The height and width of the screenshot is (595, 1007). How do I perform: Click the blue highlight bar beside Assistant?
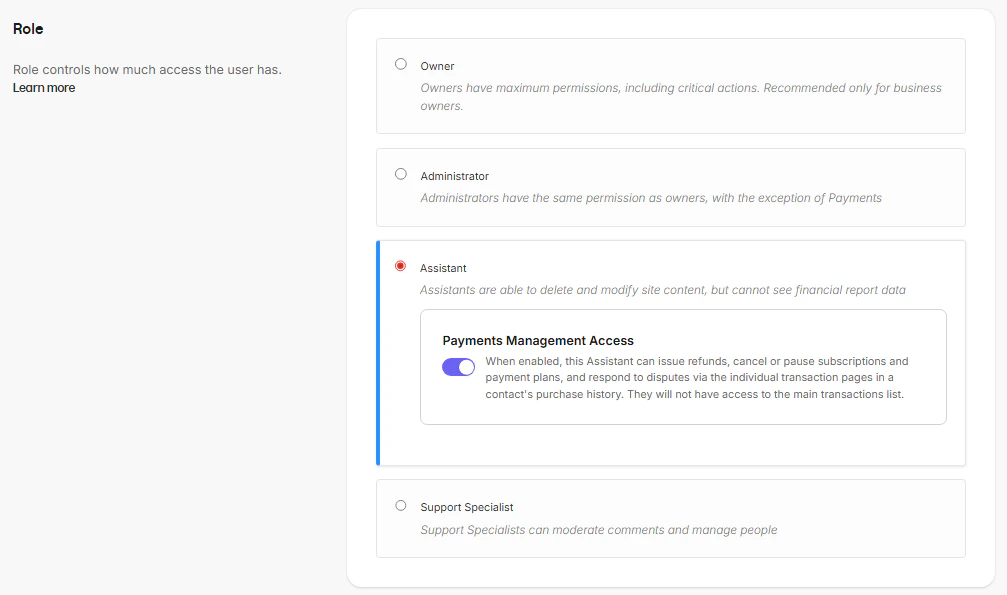(x=378, y=352)
